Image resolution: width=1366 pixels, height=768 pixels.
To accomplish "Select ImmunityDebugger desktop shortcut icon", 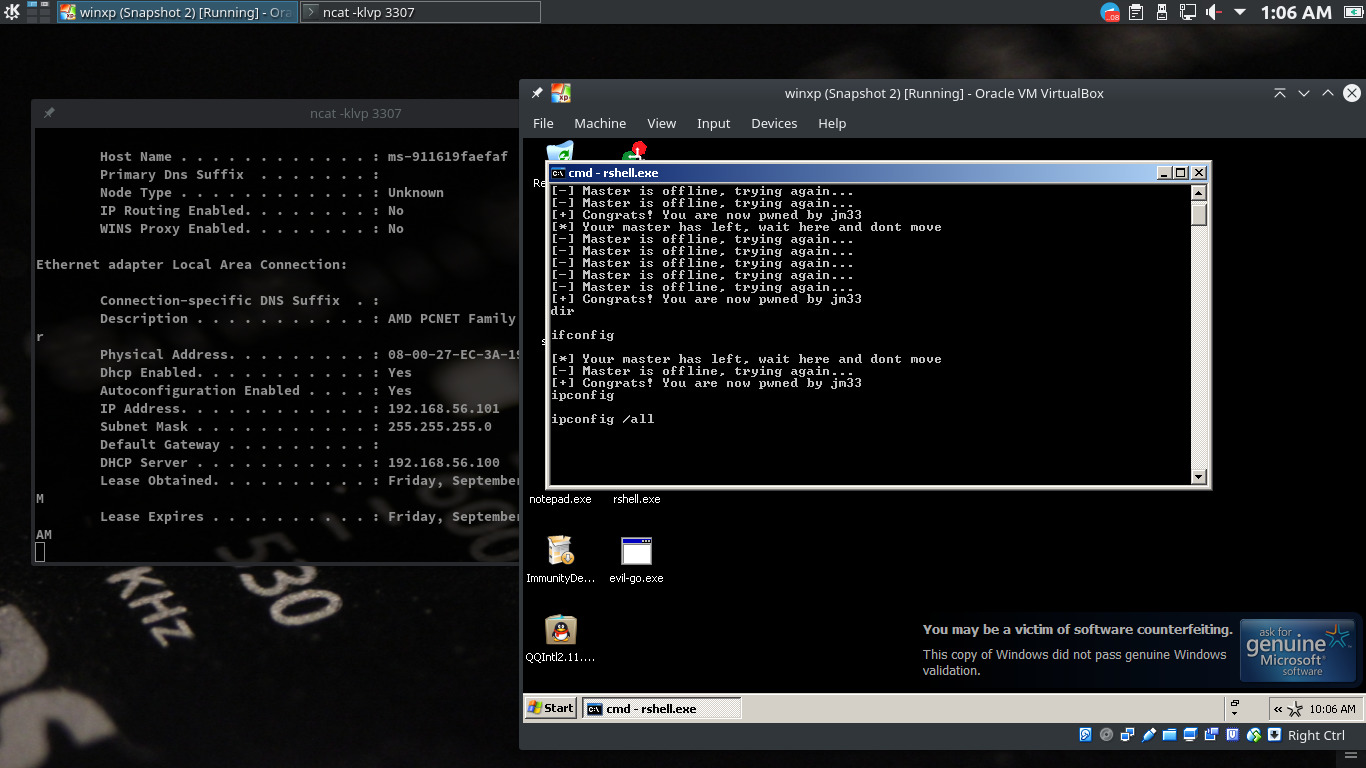I will pos(560,551).
